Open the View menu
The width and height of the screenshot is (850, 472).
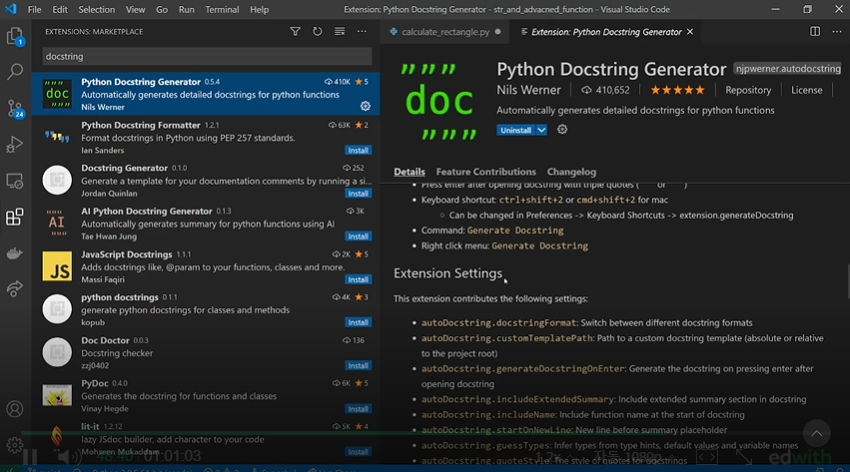click(x=135, y=9)
